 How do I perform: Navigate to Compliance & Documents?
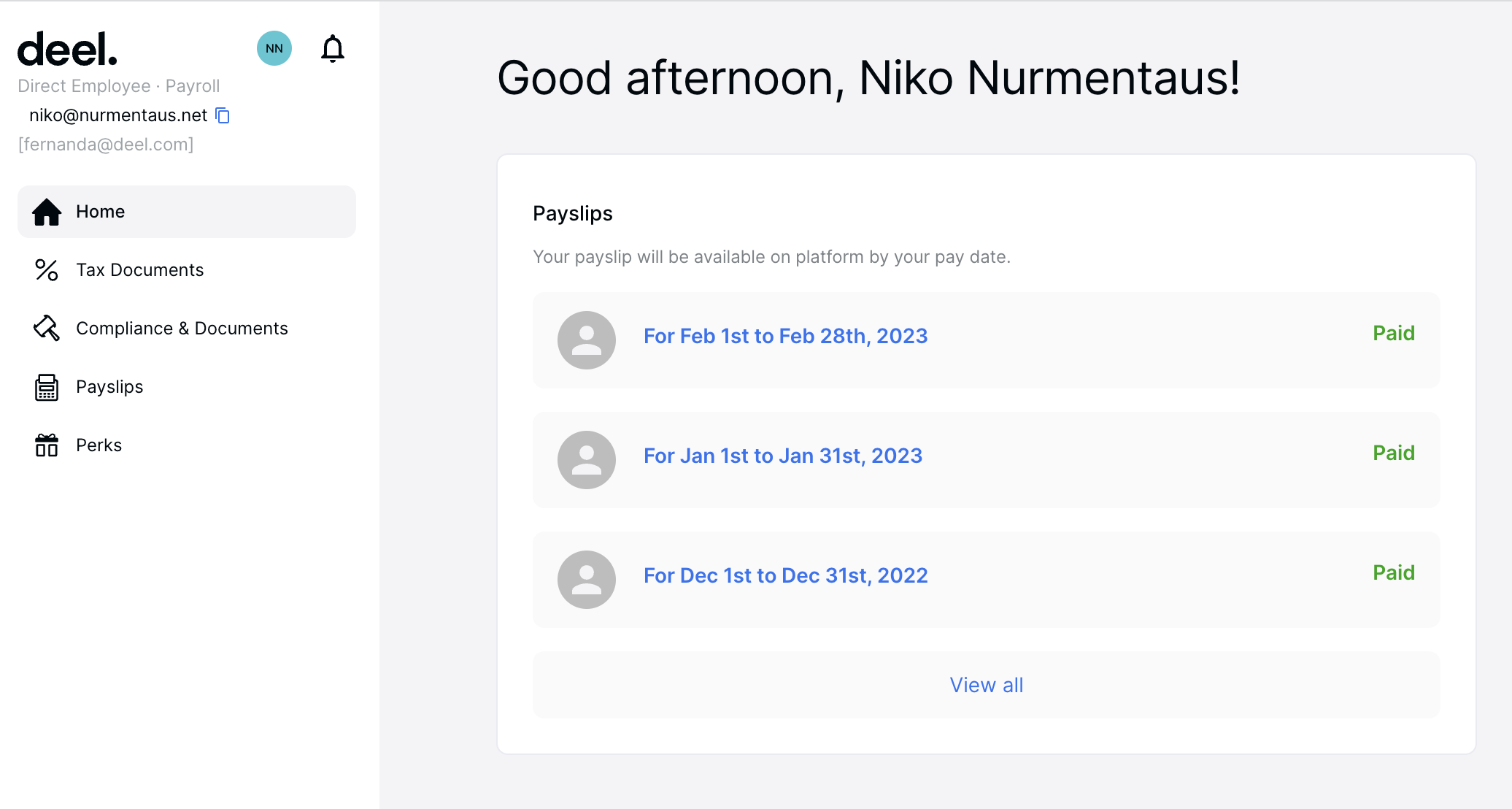tap(182, 329)
